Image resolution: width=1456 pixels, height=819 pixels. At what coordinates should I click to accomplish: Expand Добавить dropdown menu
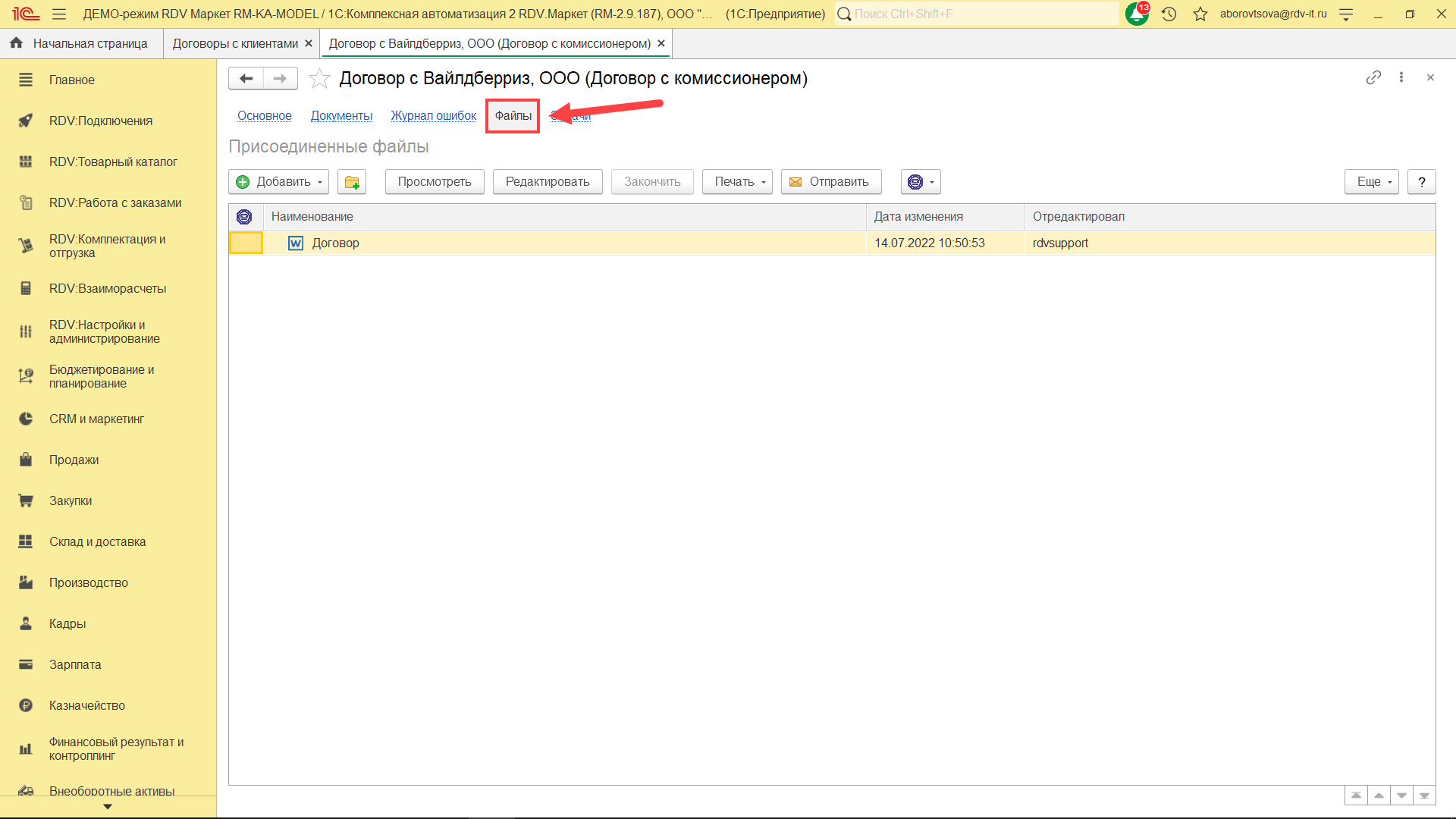(279, 182)
